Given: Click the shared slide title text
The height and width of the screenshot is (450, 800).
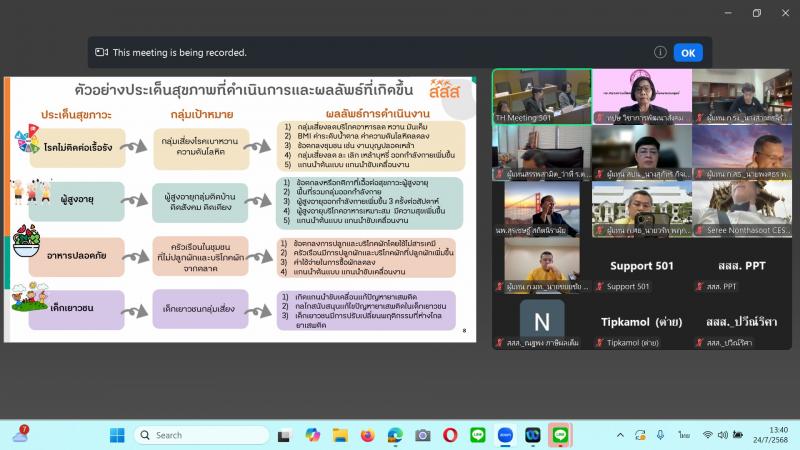Looking at the screenshot, I should 244,90.
